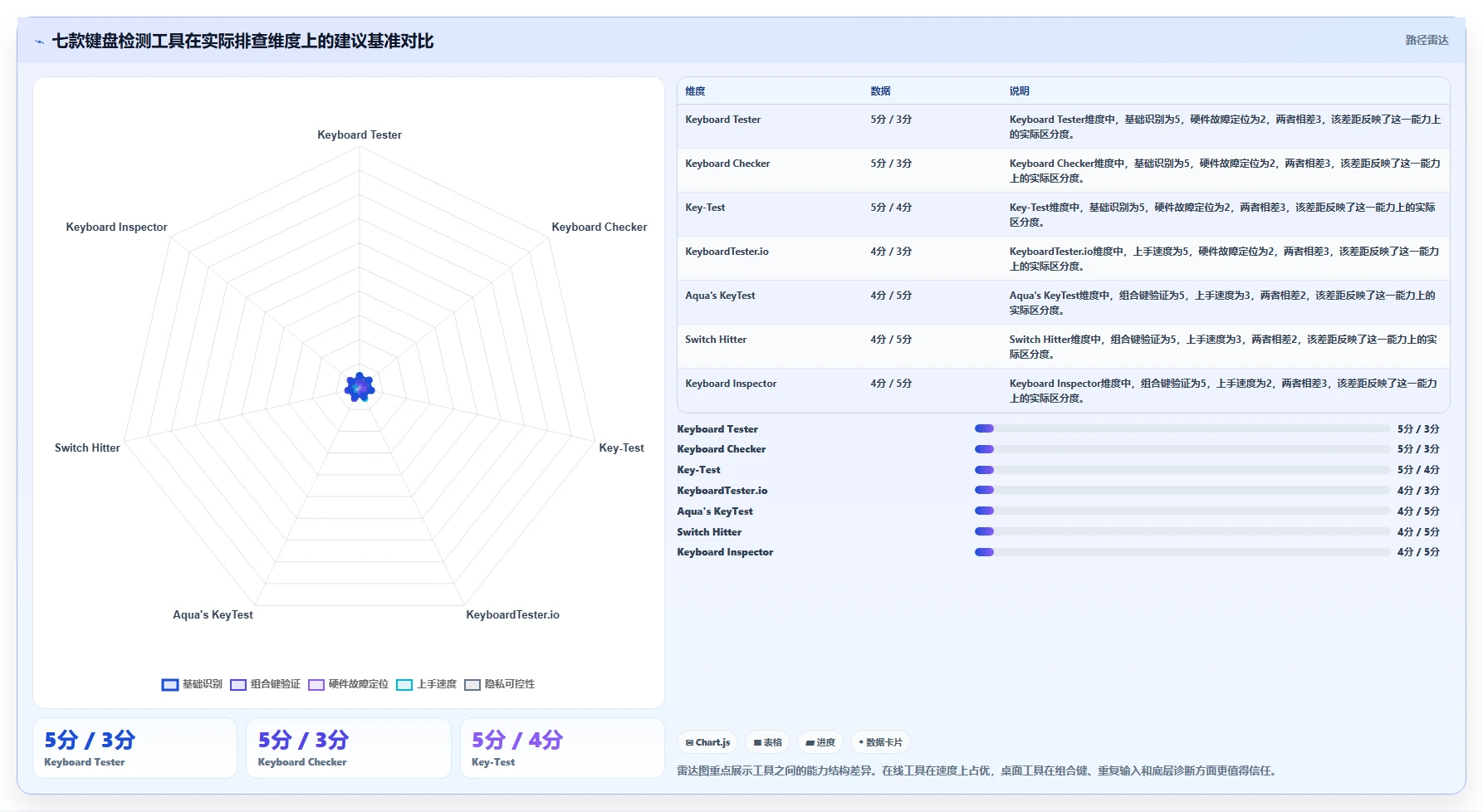Click the 表格 tag chip
Viewport: 1483px width, 812px height.
768,742
